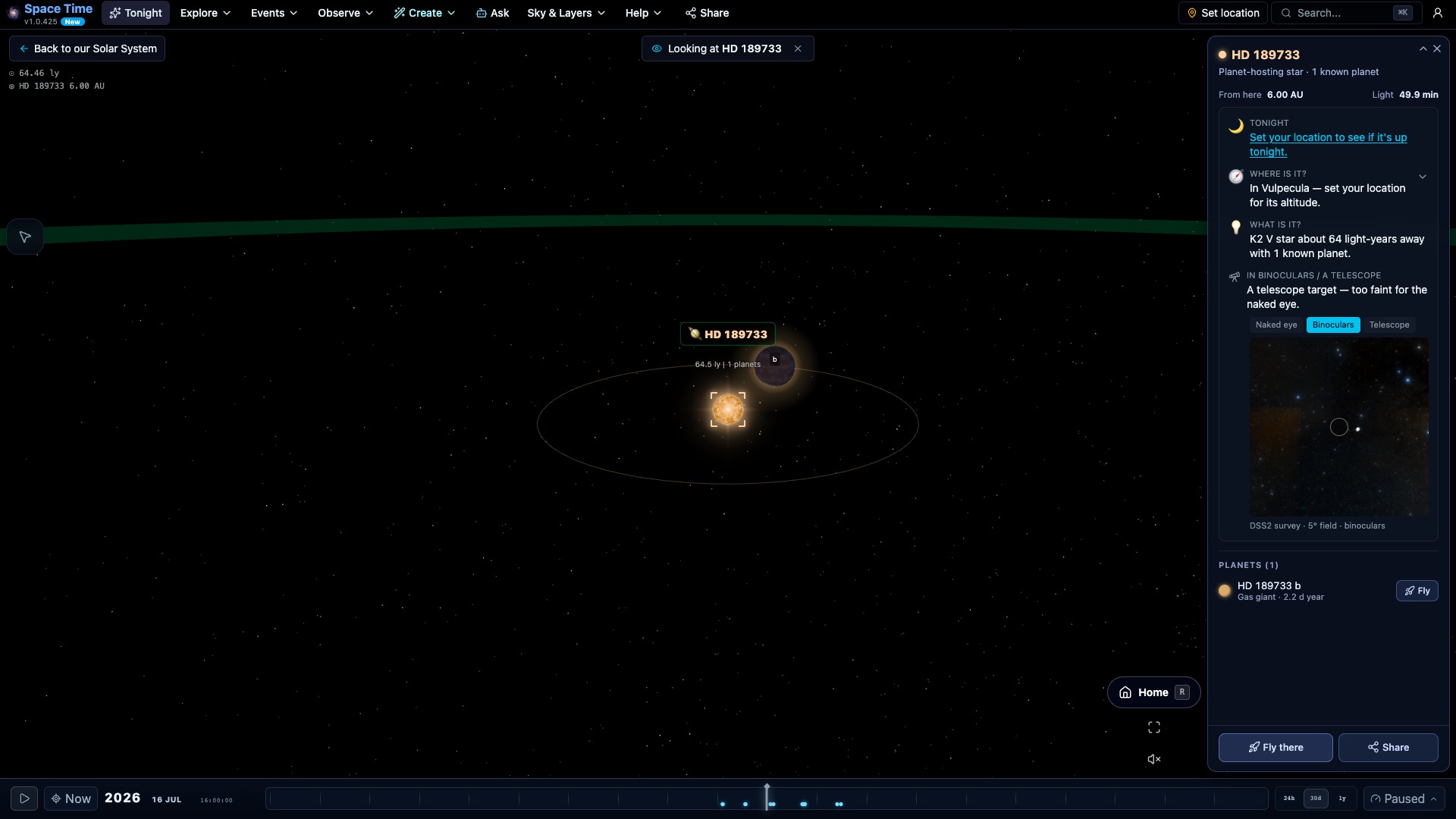1456x819 pixels.
Task: Click the 16 JUL date
Action: tap(167, 799)
